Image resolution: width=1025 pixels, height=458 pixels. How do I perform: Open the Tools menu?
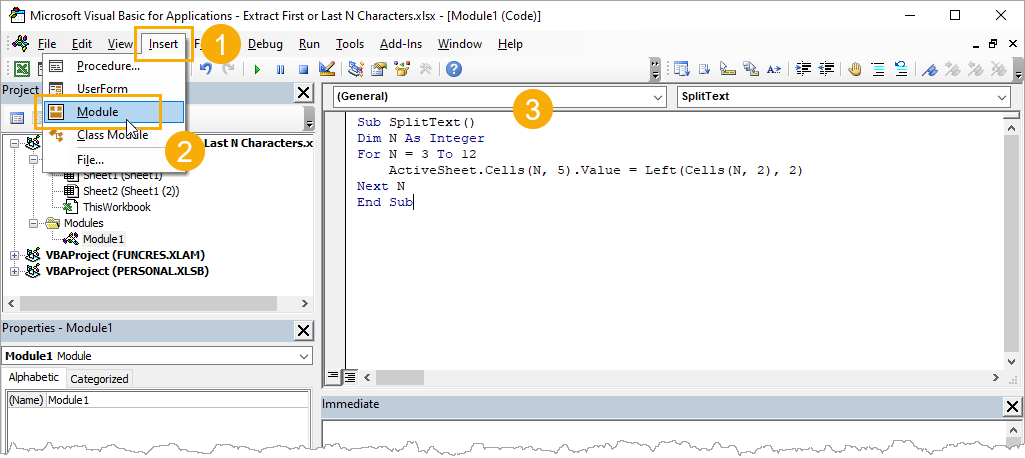(x=350, y=44)
